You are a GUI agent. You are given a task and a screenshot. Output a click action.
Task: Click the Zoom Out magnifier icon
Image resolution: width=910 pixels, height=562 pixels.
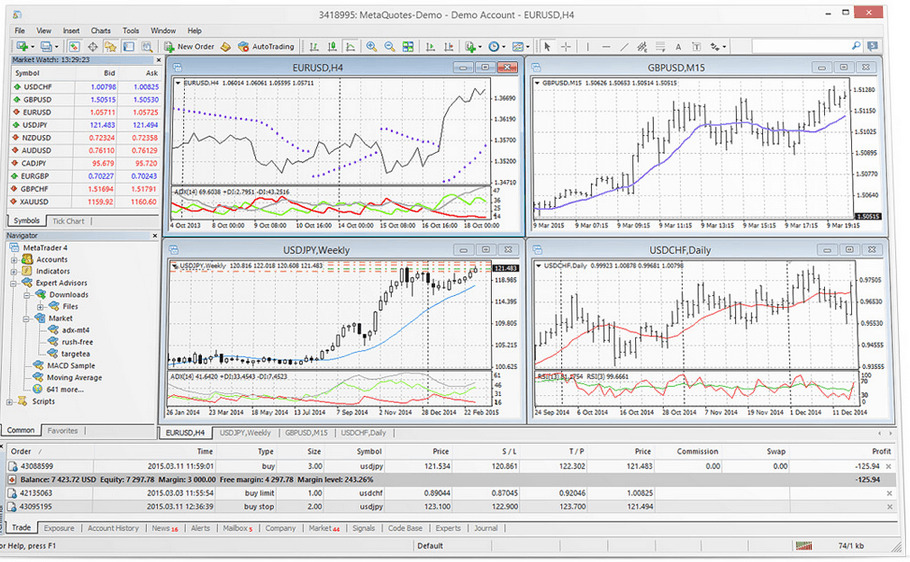click(389, 46)
